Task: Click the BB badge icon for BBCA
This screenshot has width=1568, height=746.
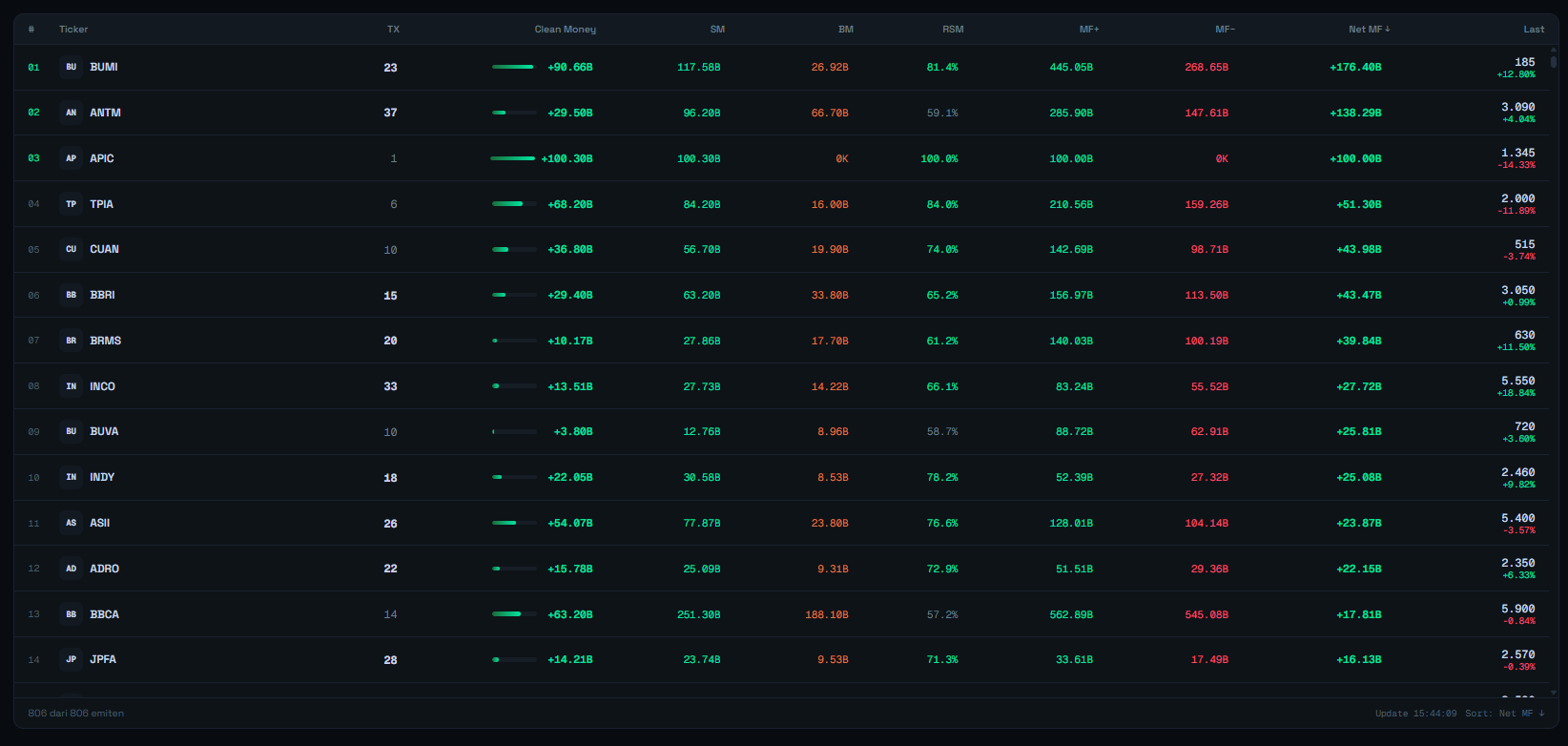Action: coord(71,614)
